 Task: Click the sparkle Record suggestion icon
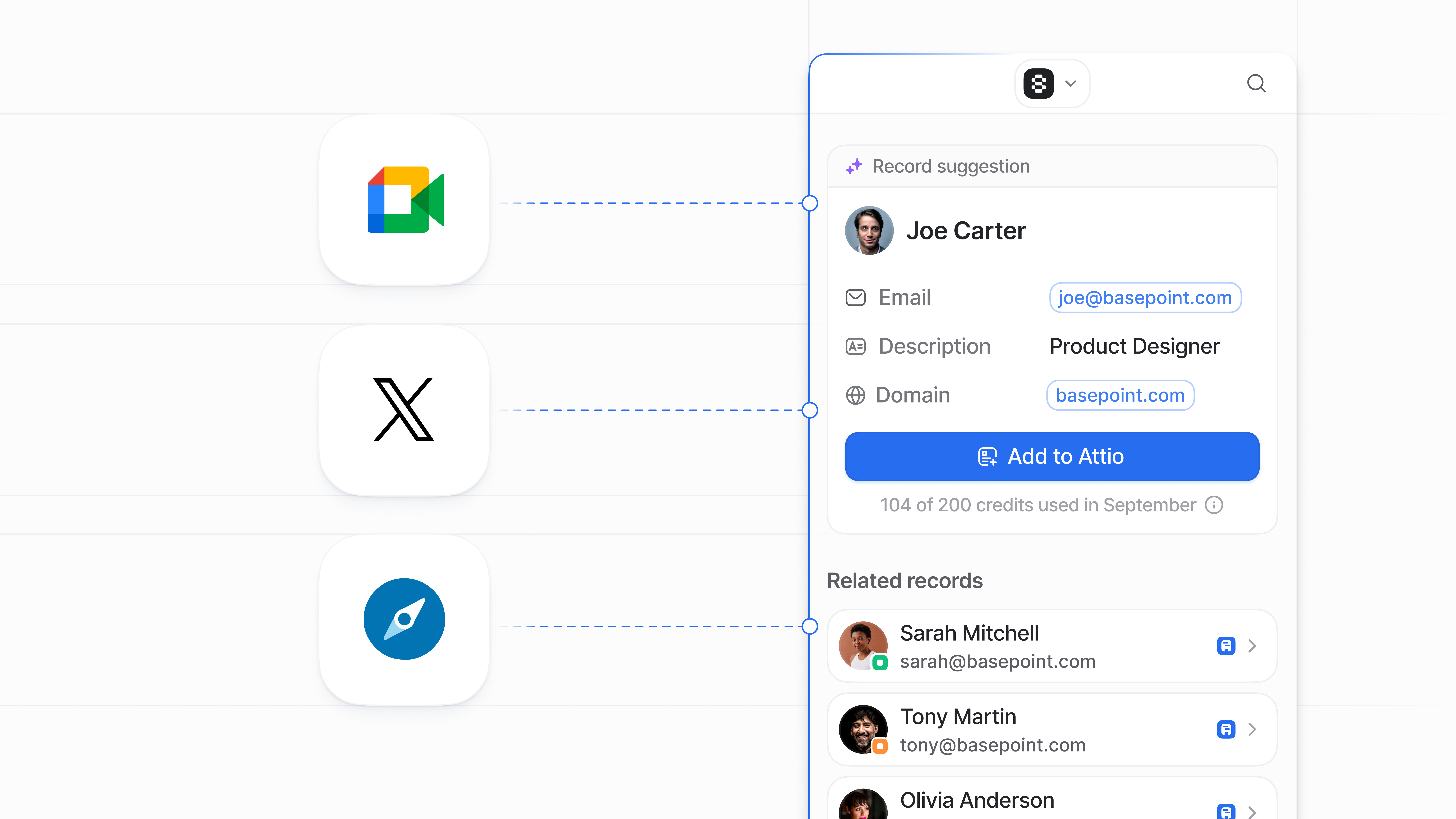[x=854, y=166]
